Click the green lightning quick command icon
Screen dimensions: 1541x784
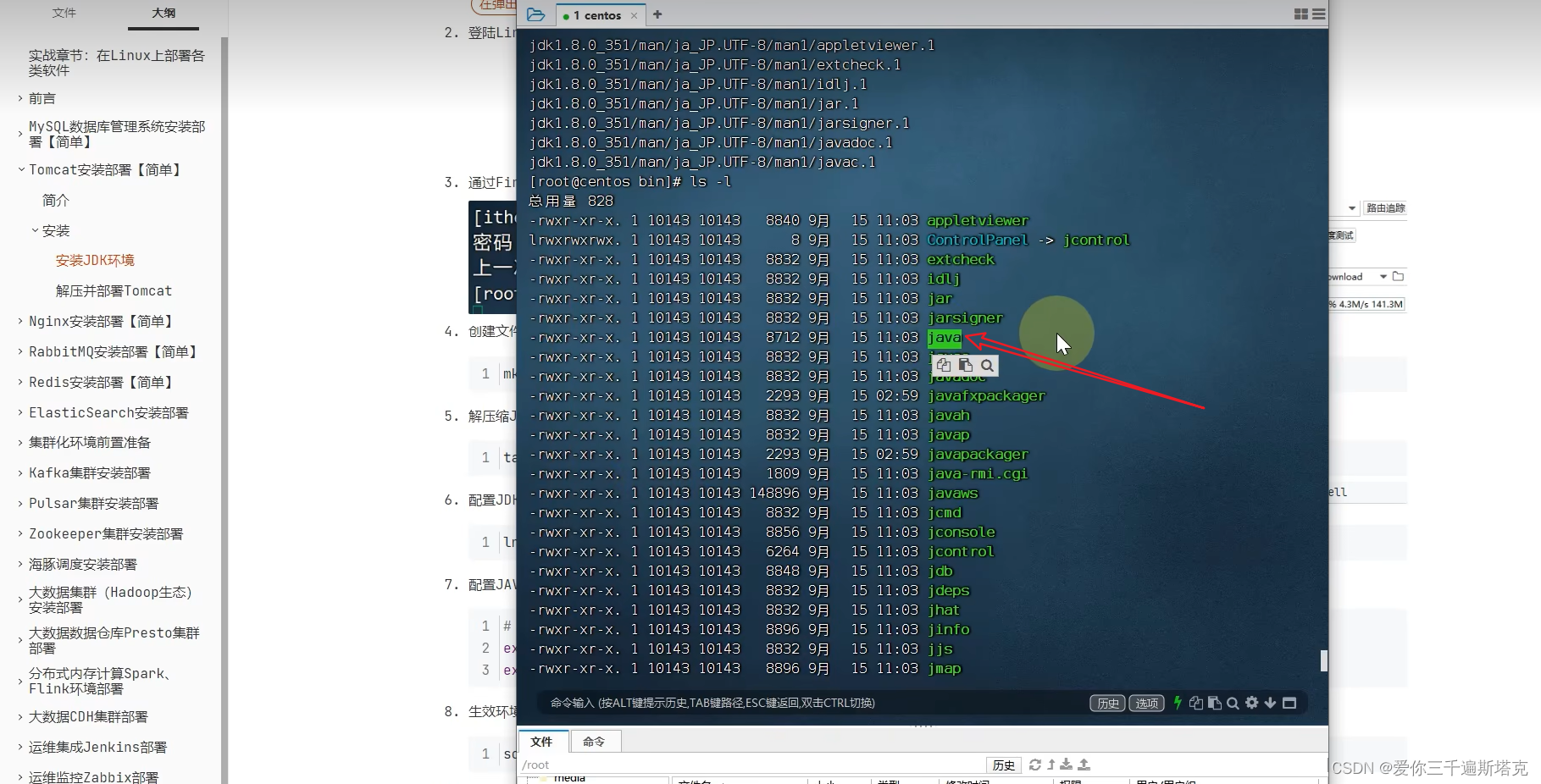click(x=1178, y=703)
